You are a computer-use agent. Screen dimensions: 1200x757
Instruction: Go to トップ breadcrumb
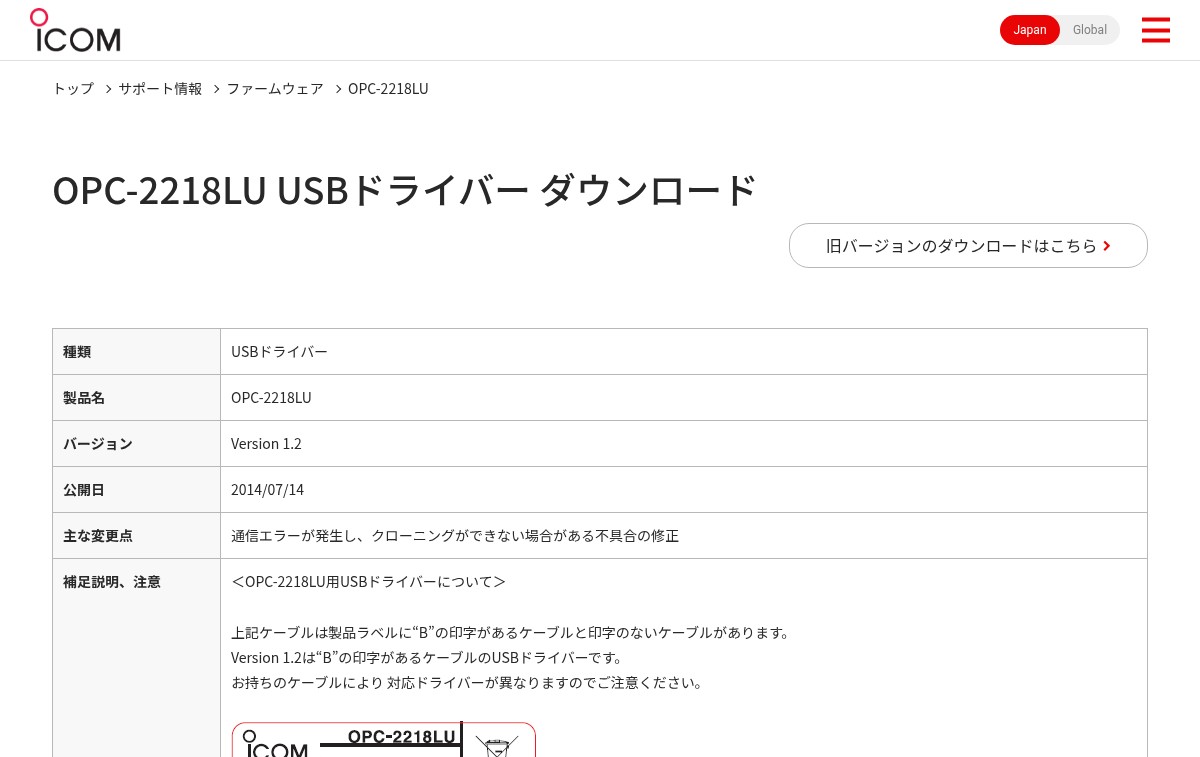coord(73,89)
